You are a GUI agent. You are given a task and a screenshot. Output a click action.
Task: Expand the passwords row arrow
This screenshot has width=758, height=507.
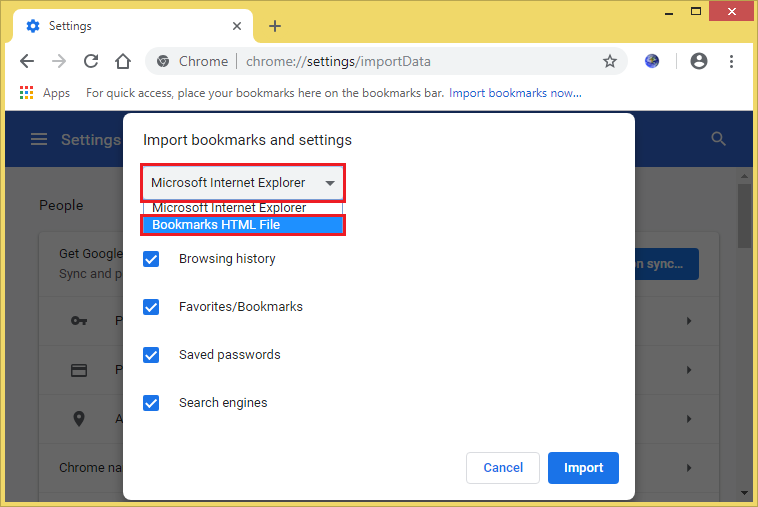pyautogui.click(x=689, y=321)
